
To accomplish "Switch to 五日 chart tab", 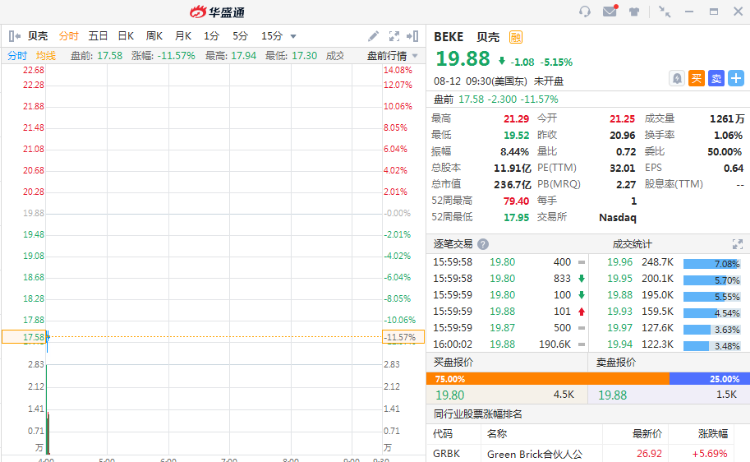I will (98, 36).
